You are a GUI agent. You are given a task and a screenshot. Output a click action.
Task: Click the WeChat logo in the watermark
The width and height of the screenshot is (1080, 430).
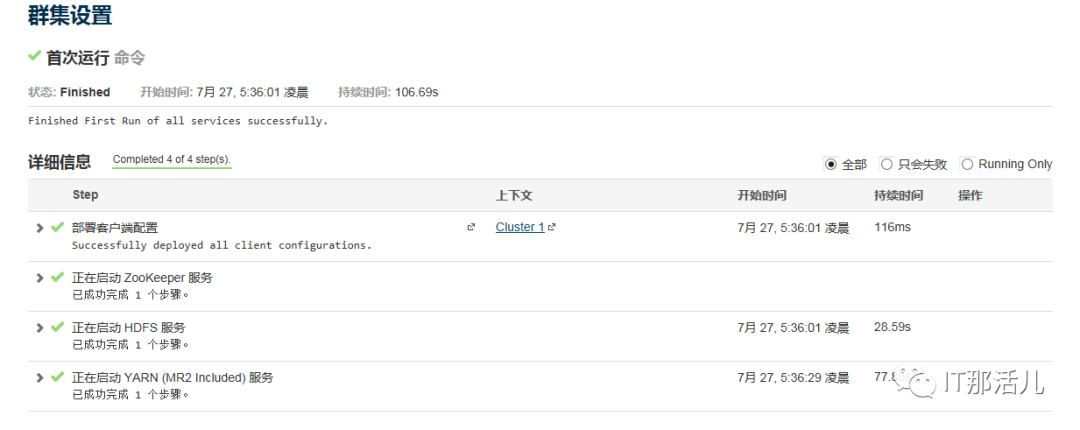click(913, 381)
